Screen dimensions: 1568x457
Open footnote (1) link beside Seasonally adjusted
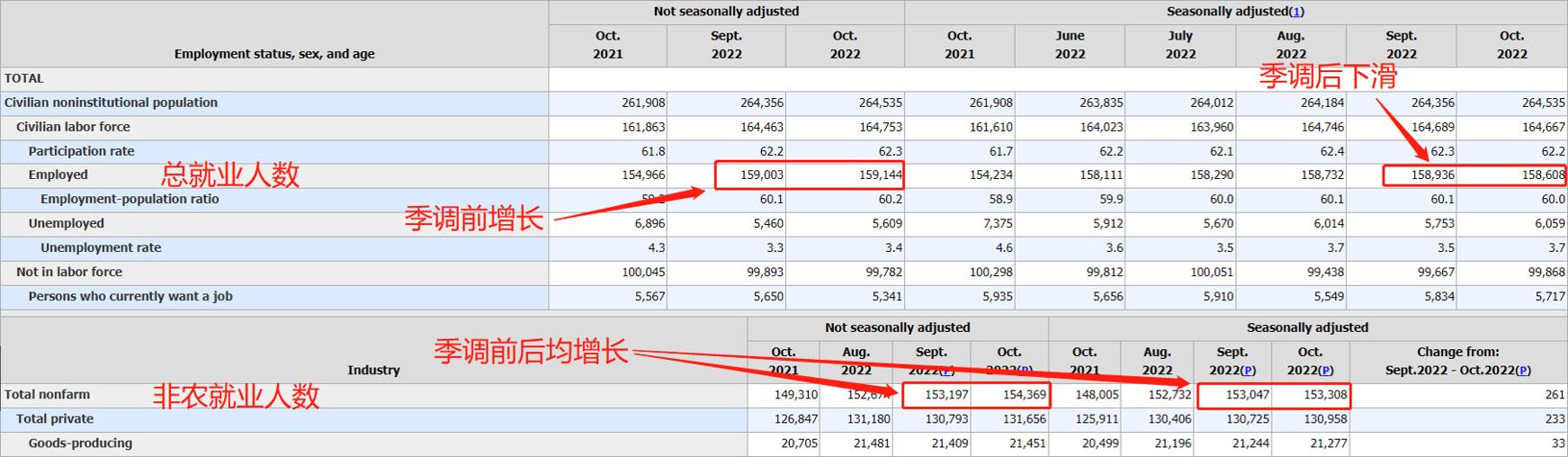[x=1296, y=12]
